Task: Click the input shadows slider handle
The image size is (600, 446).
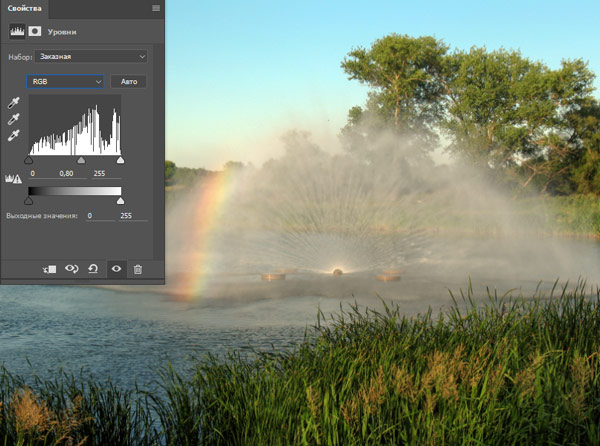Action: (x=29, y=160)
